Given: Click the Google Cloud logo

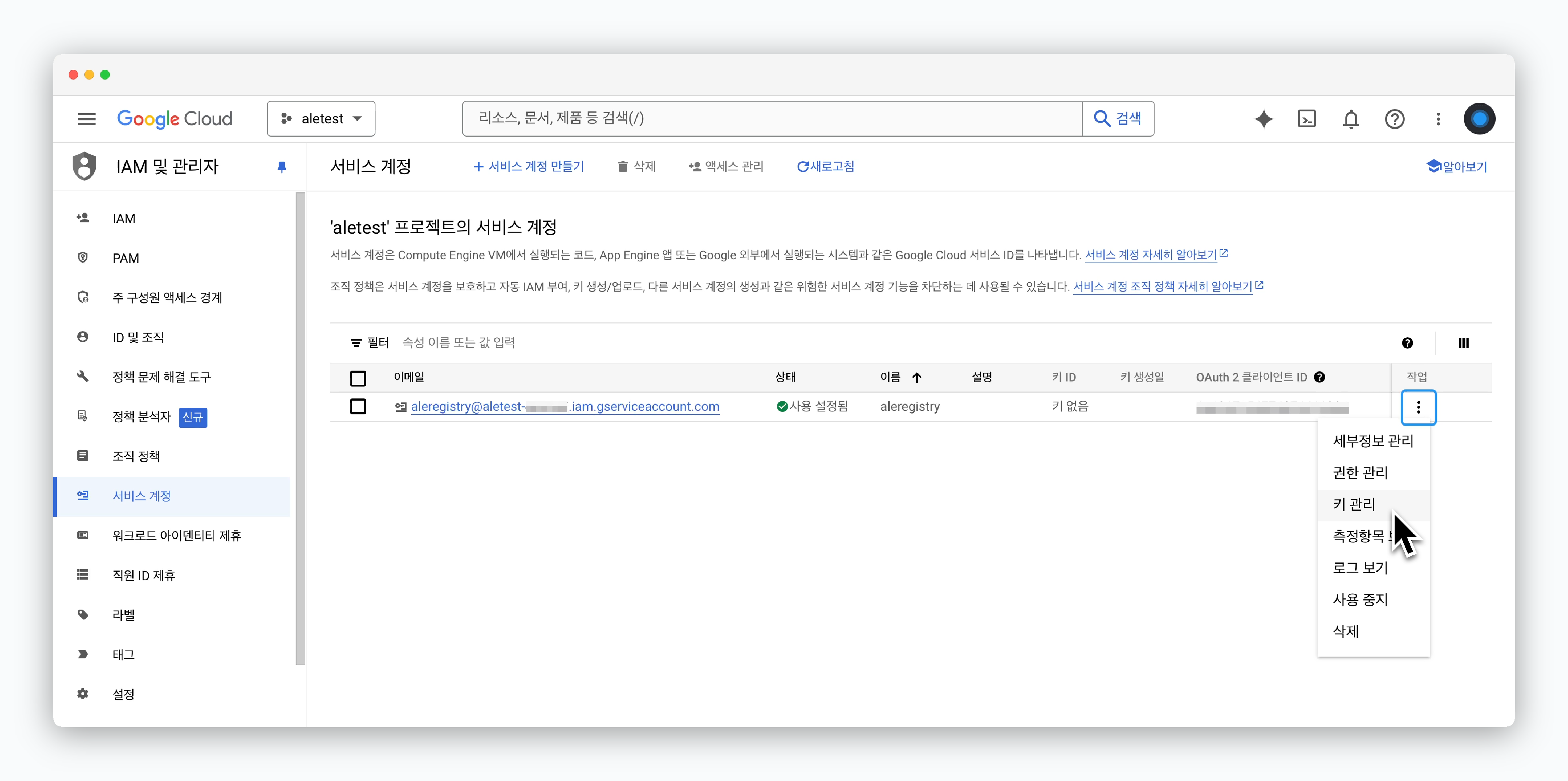Looking at the screenshot, I should 175,119.
